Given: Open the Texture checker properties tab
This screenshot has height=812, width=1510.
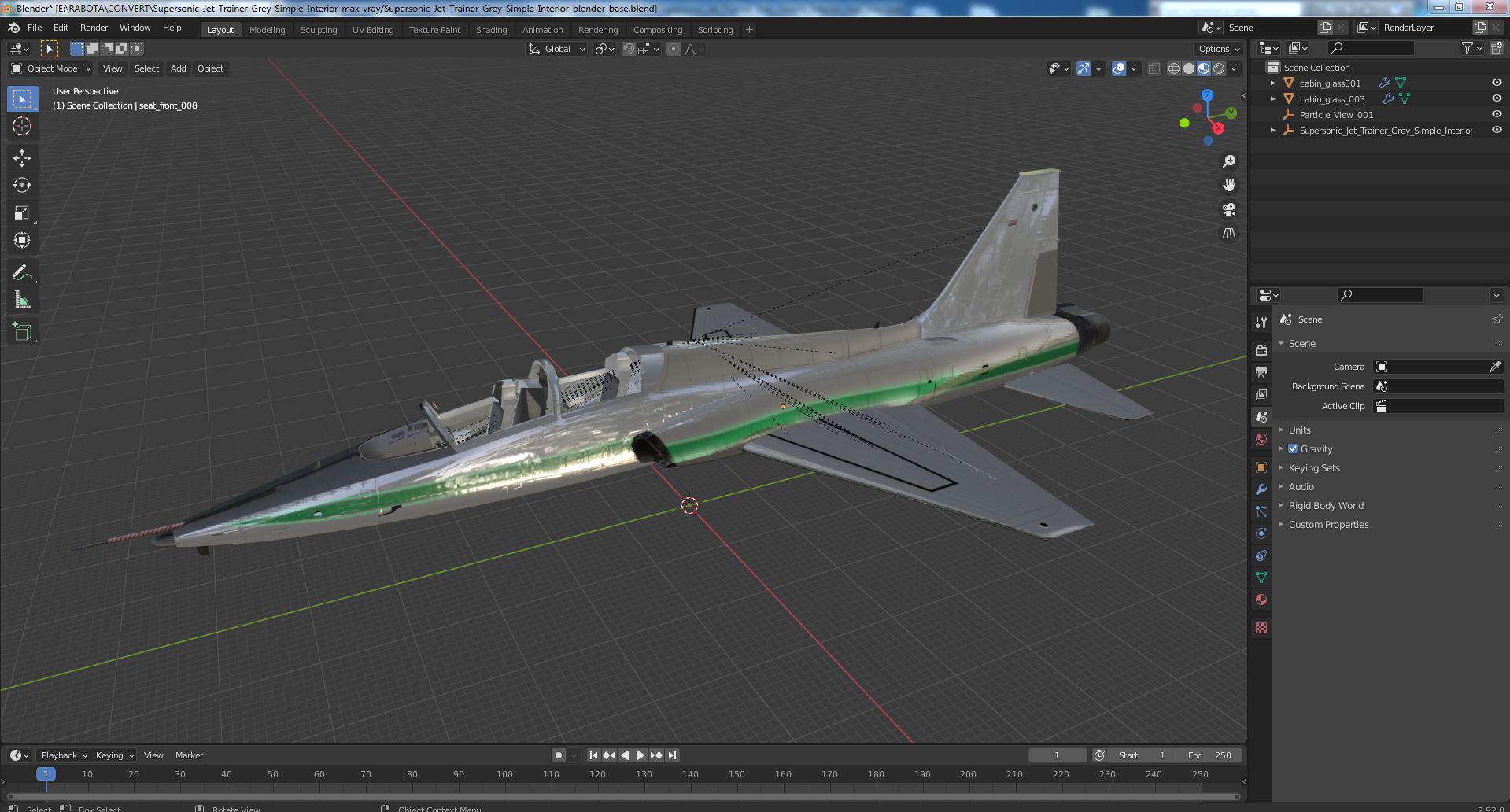Looking at the screenshot, I should pos(1261,628).
